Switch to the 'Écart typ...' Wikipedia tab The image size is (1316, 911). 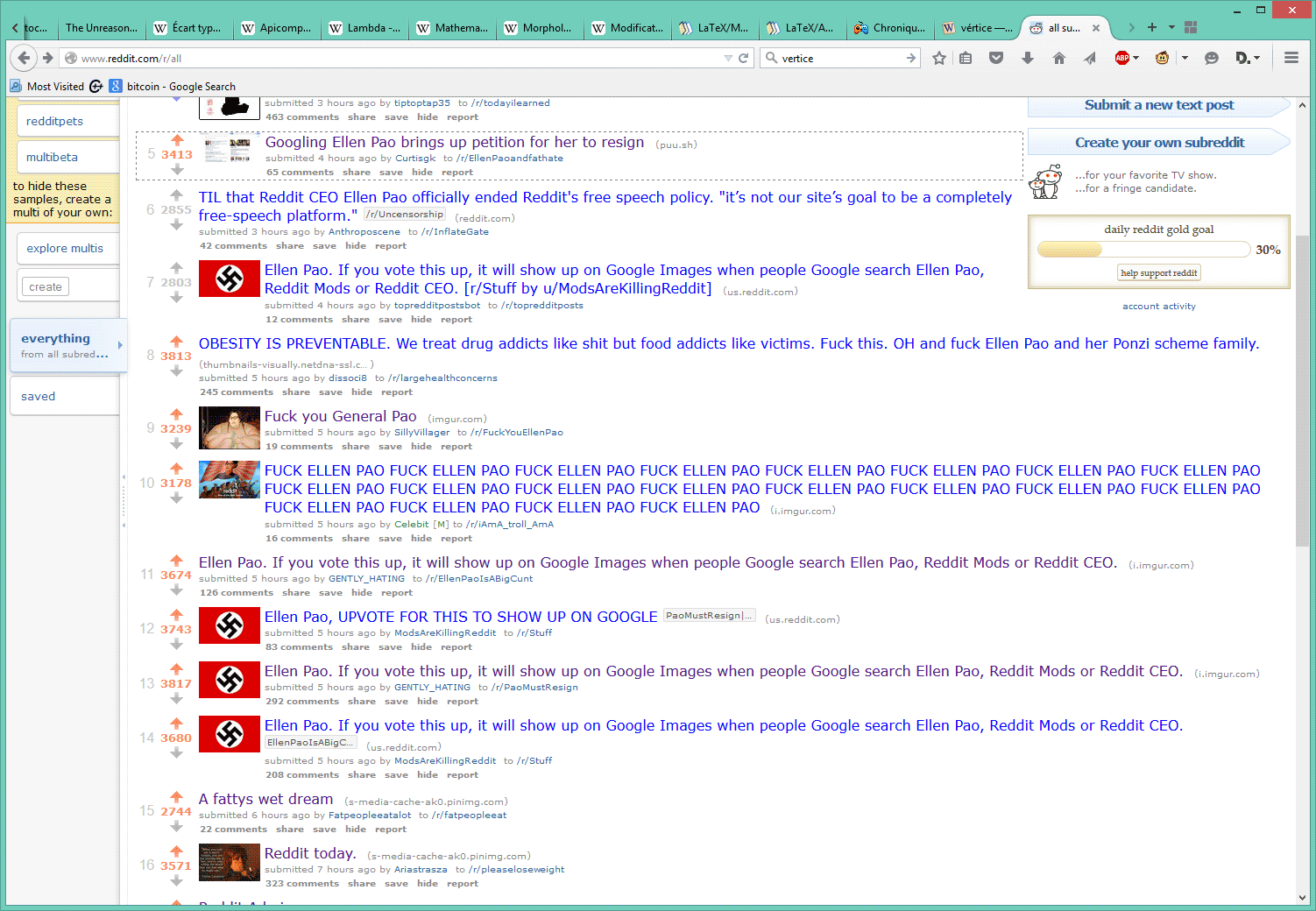tap(189, 28)
